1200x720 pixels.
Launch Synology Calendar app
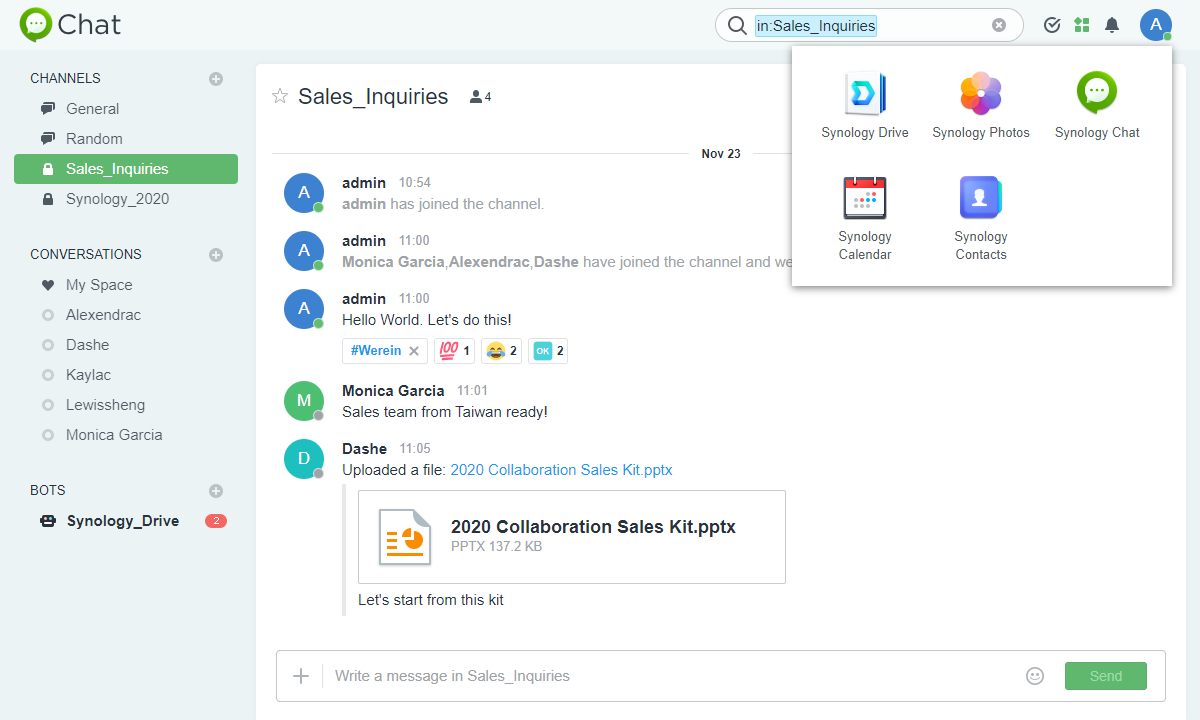pos(865,218)
